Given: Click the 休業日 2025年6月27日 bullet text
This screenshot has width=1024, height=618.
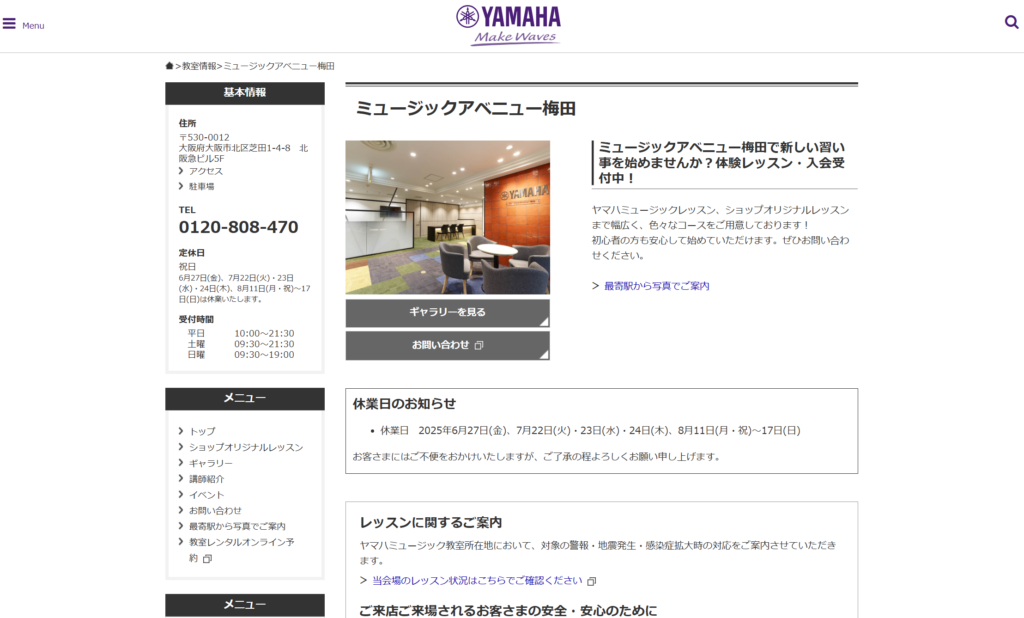Looking at the screenshot, I should (590, 431).
